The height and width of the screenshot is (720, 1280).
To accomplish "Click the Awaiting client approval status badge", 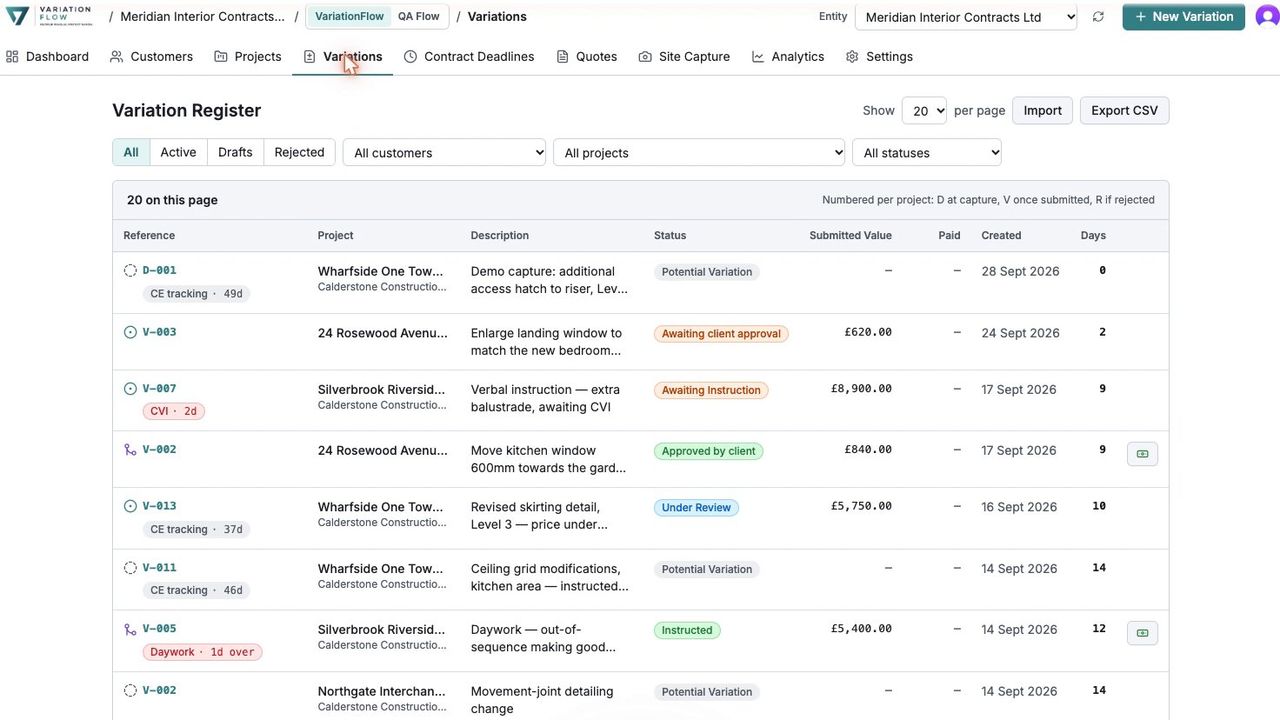I will [721, 334].
